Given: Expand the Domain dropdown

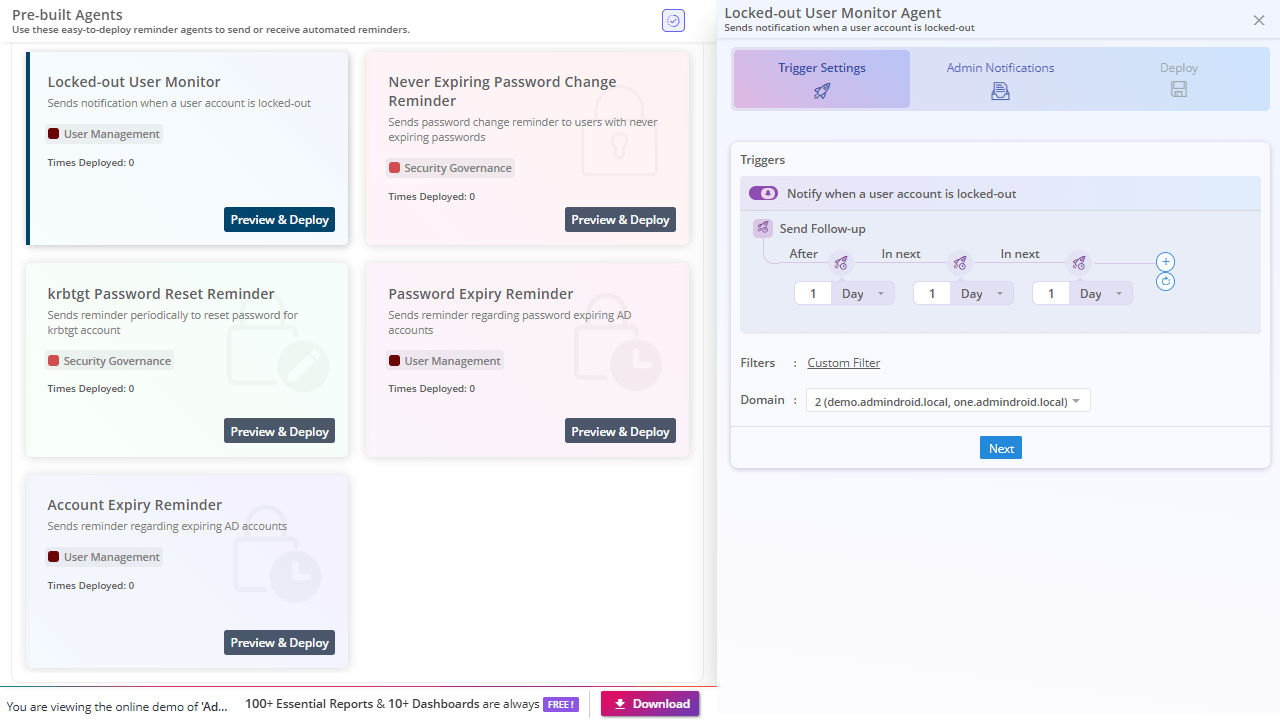Looking at the screenshot, I should 948,401.
